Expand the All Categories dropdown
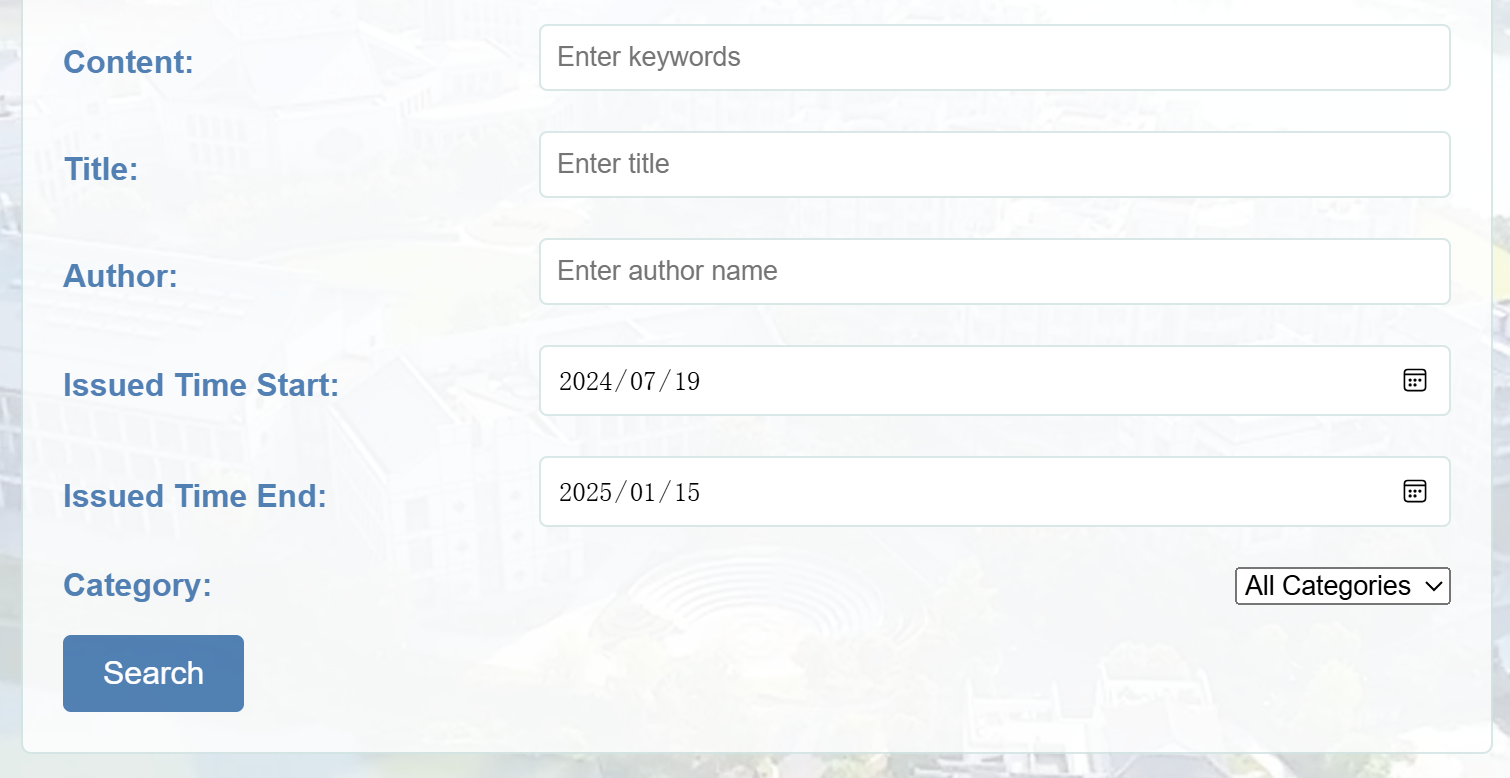Viewport: 1510px width, 778px height. pyautogui.click(x=1342, y=586)
